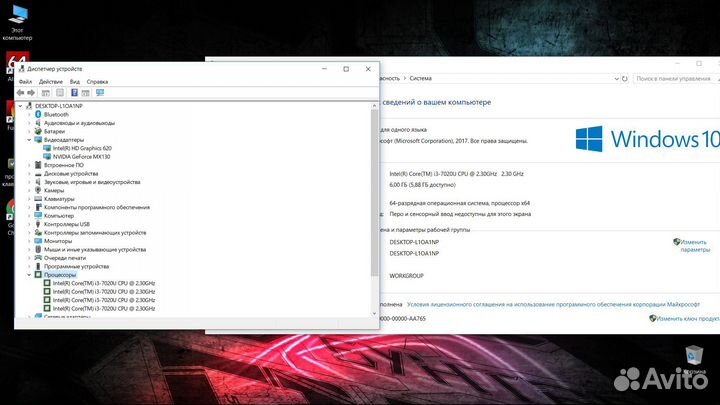Click Изменить параметры link

coord(695,246)
